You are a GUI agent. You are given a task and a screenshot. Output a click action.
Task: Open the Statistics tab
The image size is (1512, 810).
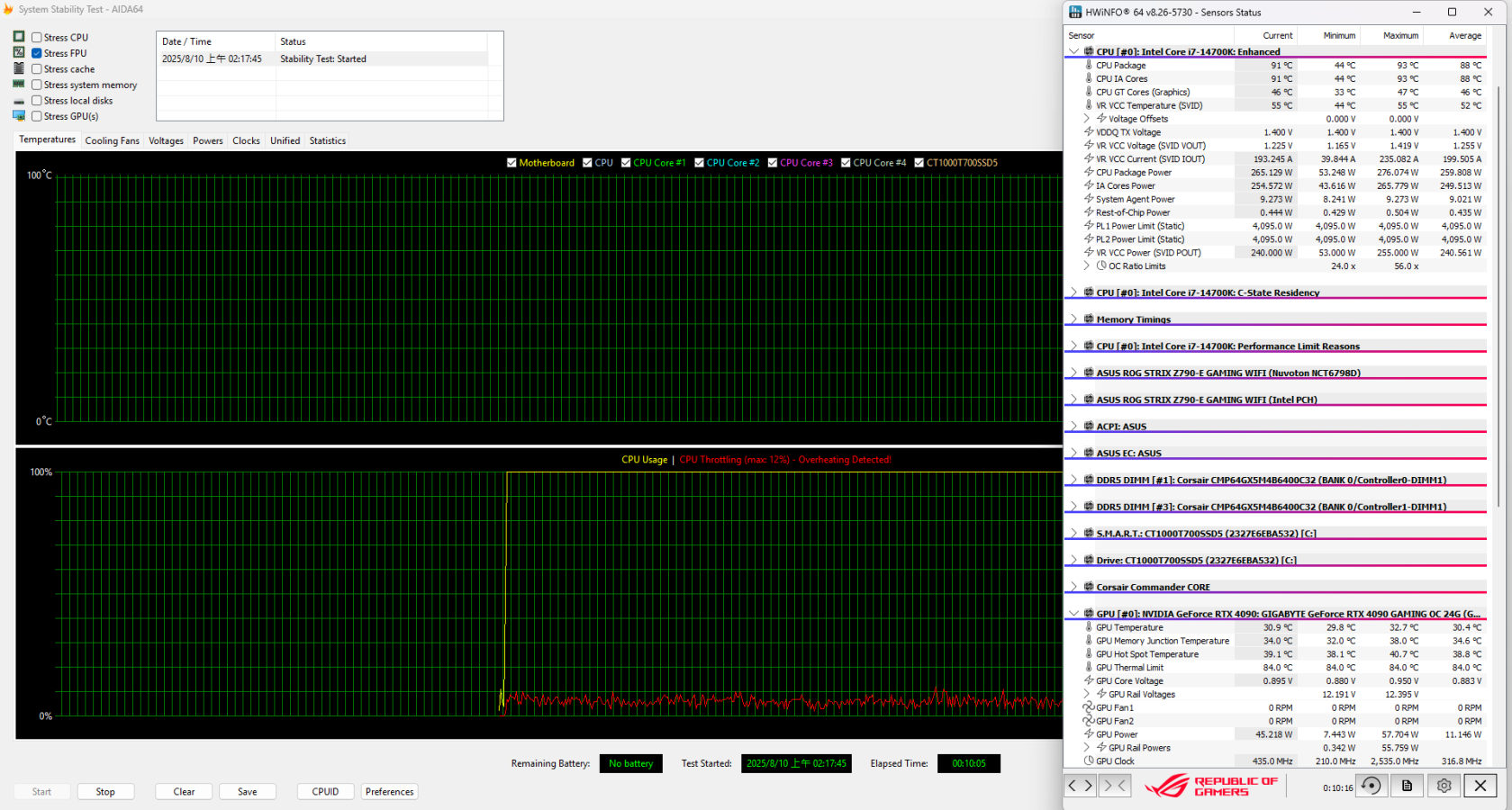click(327, 140)
